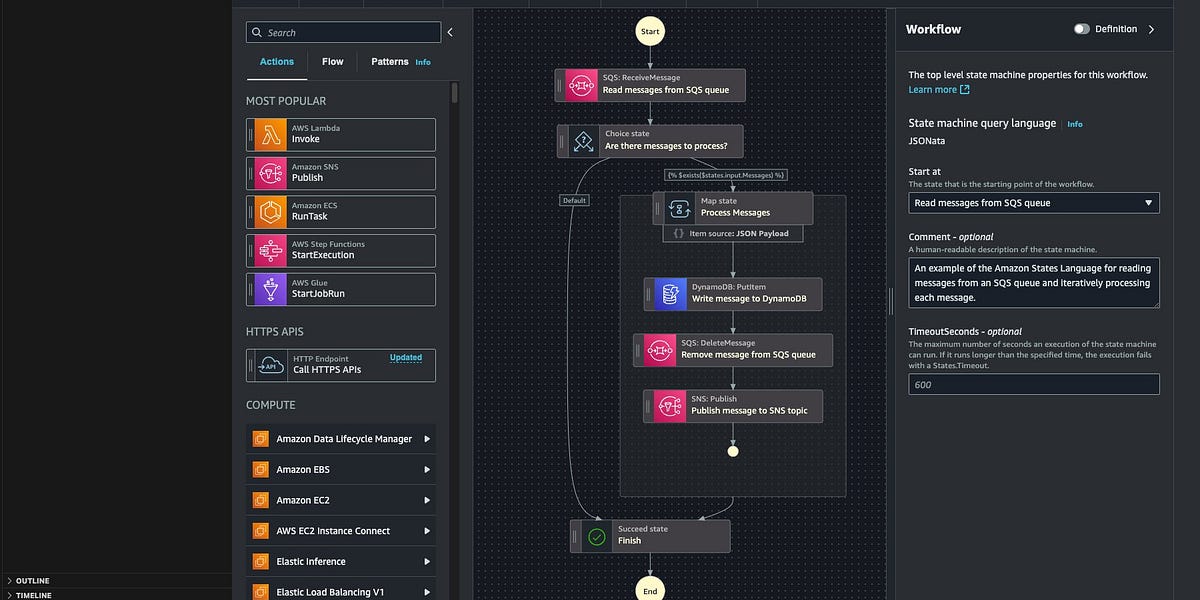Select the AWS Glue StartJobRun action
The image size is (1200, 600).
342,288
